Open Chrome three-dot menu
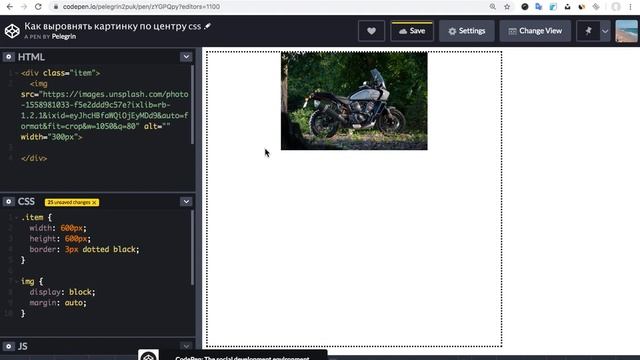The height and width of the screenshot is (360, 640). tap(631, 7)
